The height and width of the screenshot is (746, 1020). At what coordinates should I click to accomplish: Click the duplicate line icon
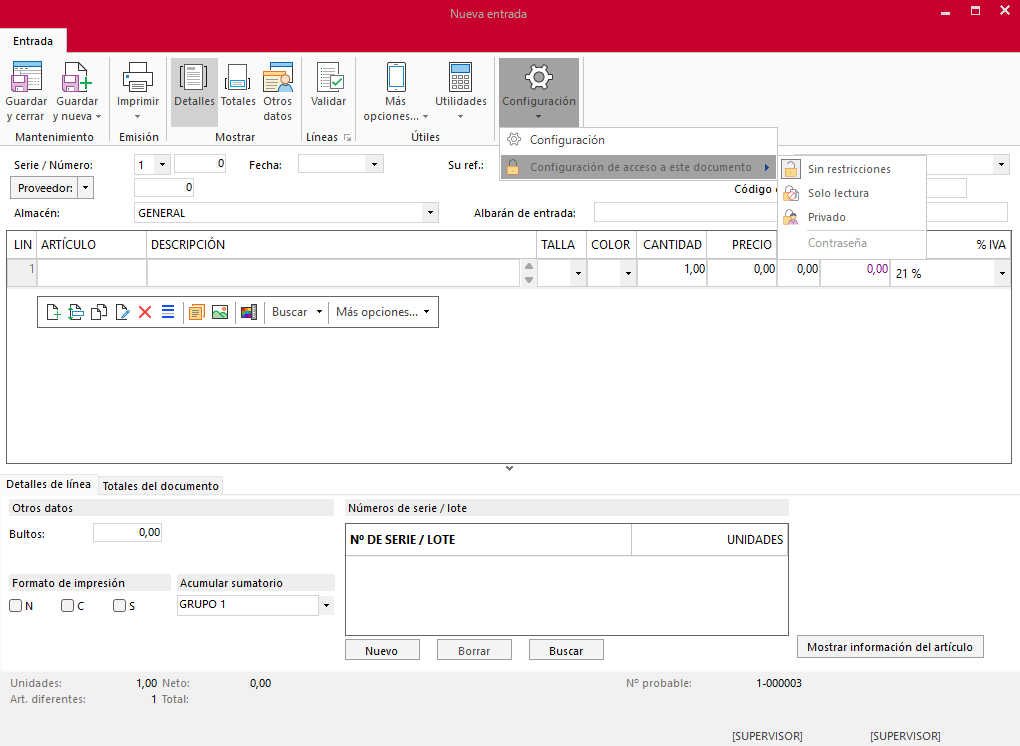coord(99,312)
